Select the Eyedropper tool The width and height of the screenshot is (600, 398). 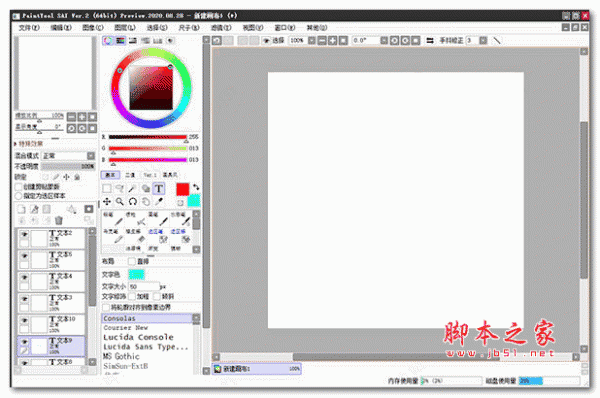pyautogui.click(x=159, y=202)
